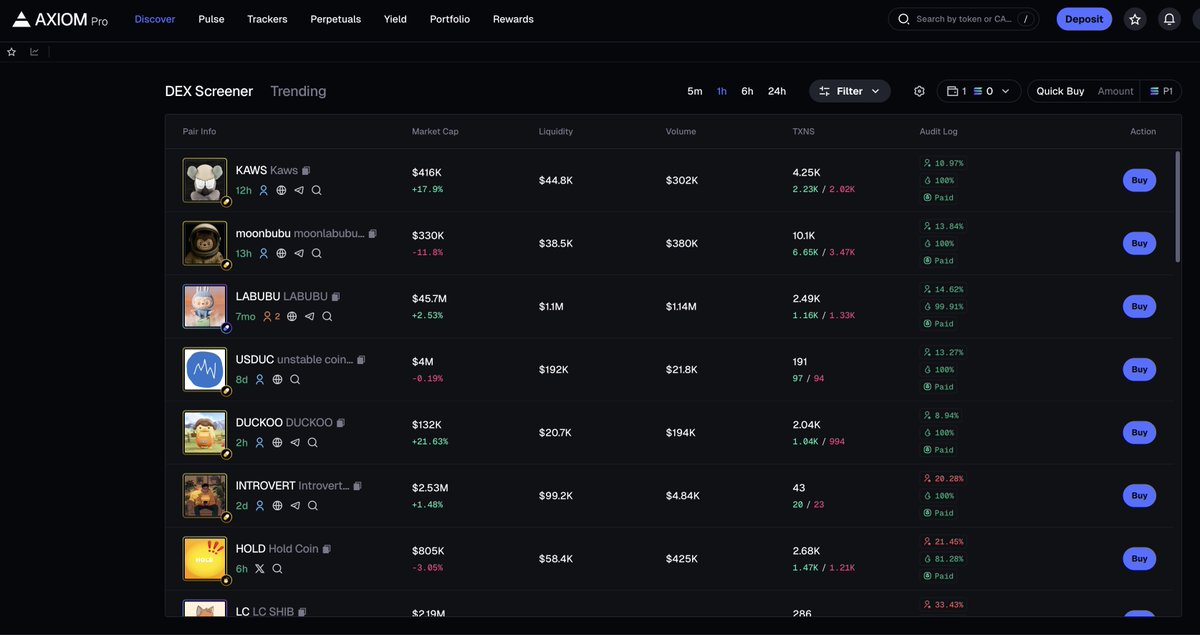Image resolution: width=1200 pixels, height=635 pixels.
Task: Open the moonbubu astronaut thumbnail
Action: (x=205, y=243)
